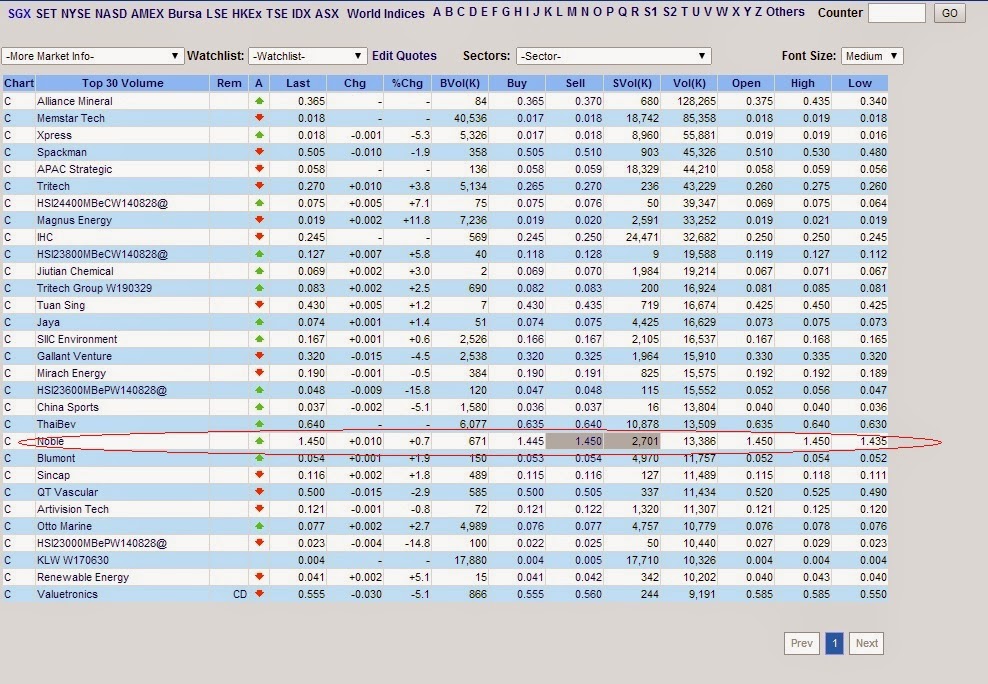
Task: Switch to the SGX market tab
Action: click(x=19, y=13)
